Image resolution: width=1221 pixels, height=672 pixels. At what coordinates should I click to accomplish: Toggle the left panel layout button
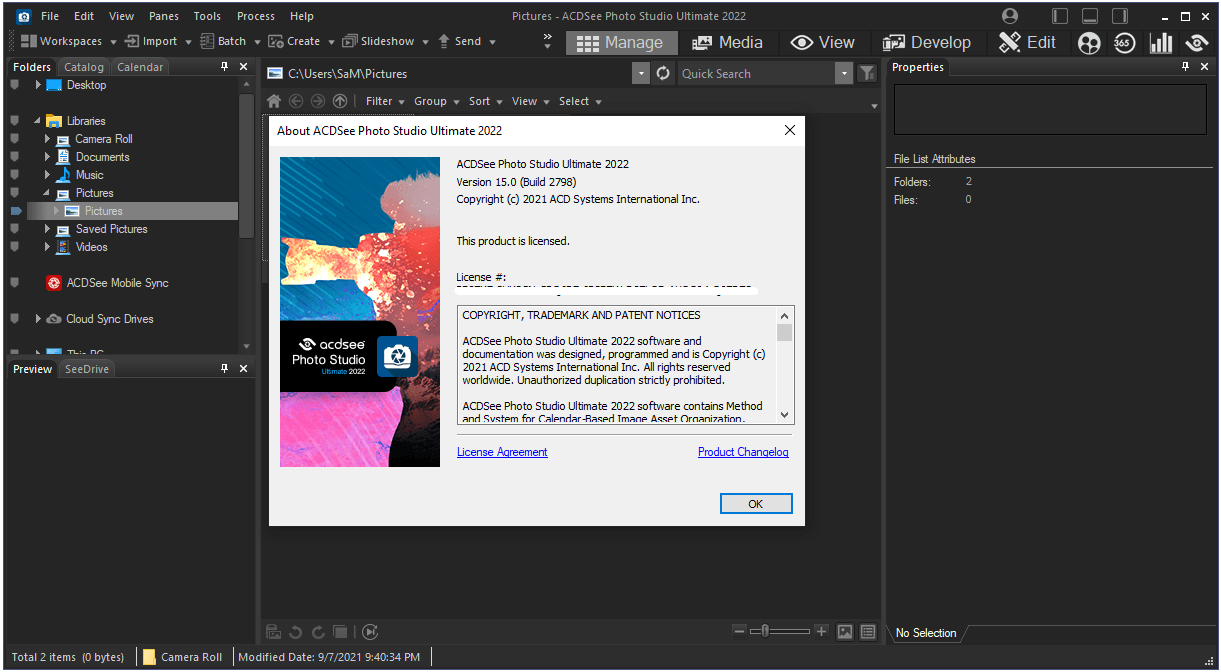tap(1060, 16)
